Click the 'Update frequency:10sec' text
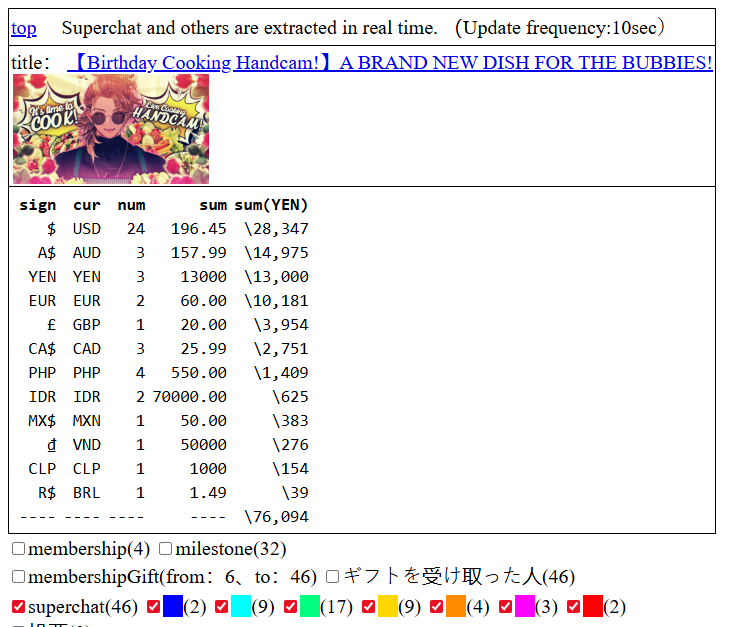Image resolution: width=732 pixels, height=627 pixels. 559,28
